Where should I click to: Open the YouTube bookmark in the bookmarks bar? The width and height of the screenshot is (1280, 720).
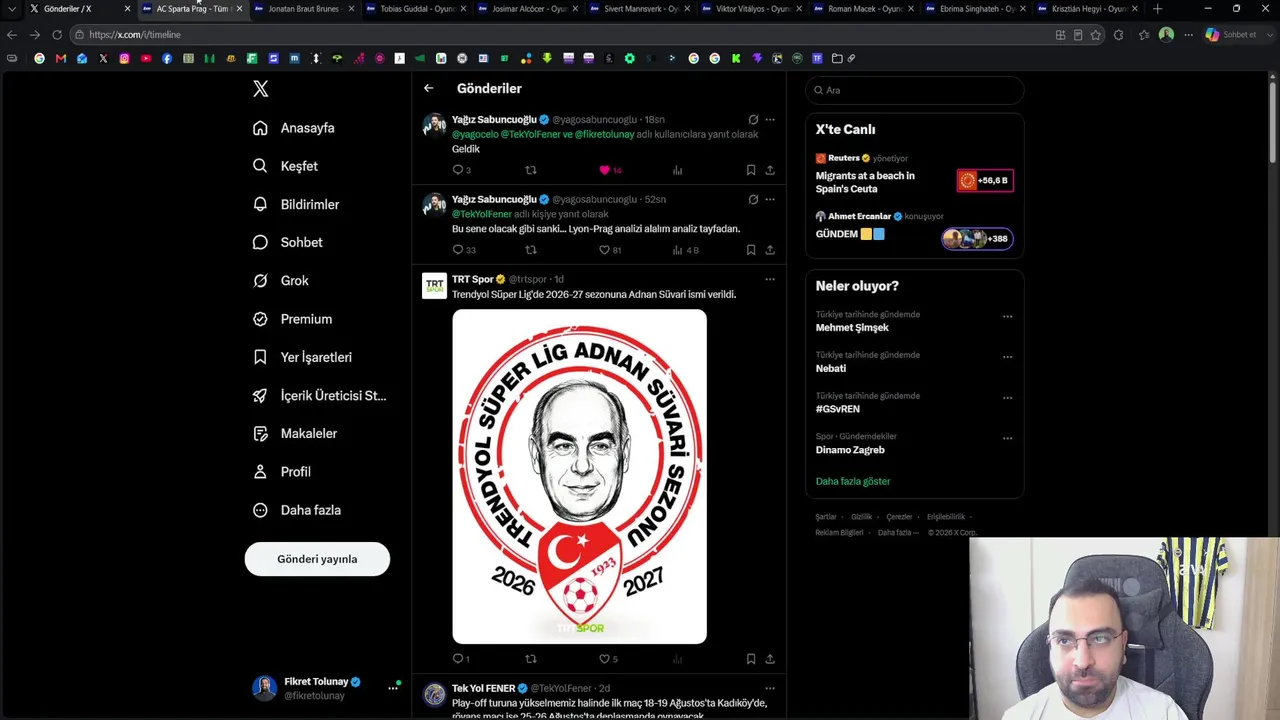pos(145,58)
